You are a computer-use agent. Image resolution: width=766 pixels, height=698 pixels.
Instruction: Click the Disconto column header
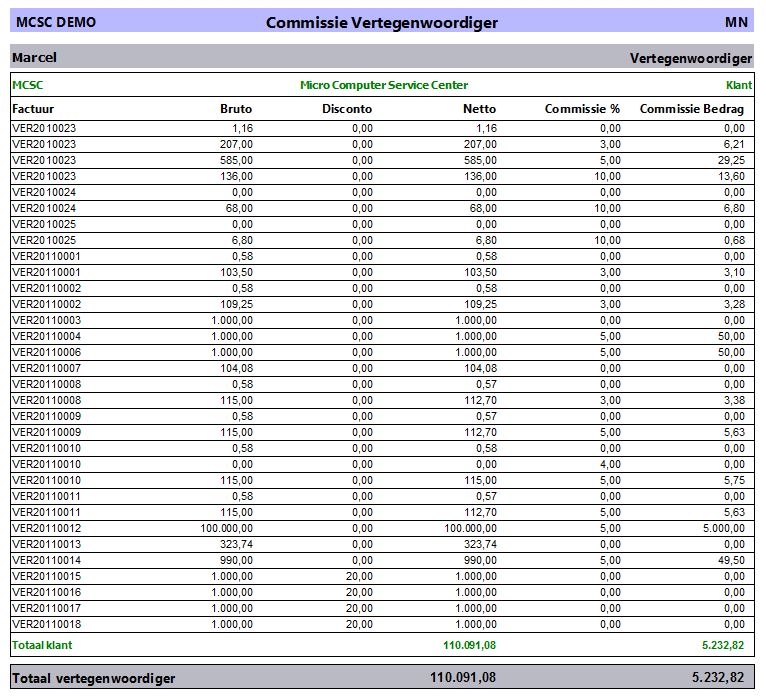tap(347, 108)
